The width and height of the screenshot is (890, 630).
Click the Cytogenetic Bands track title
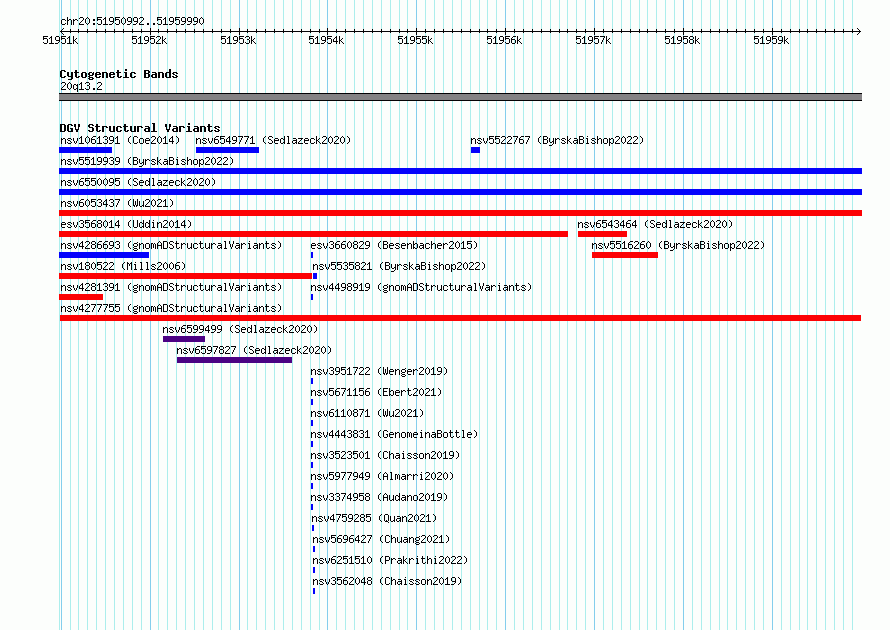tap(119, 74)
